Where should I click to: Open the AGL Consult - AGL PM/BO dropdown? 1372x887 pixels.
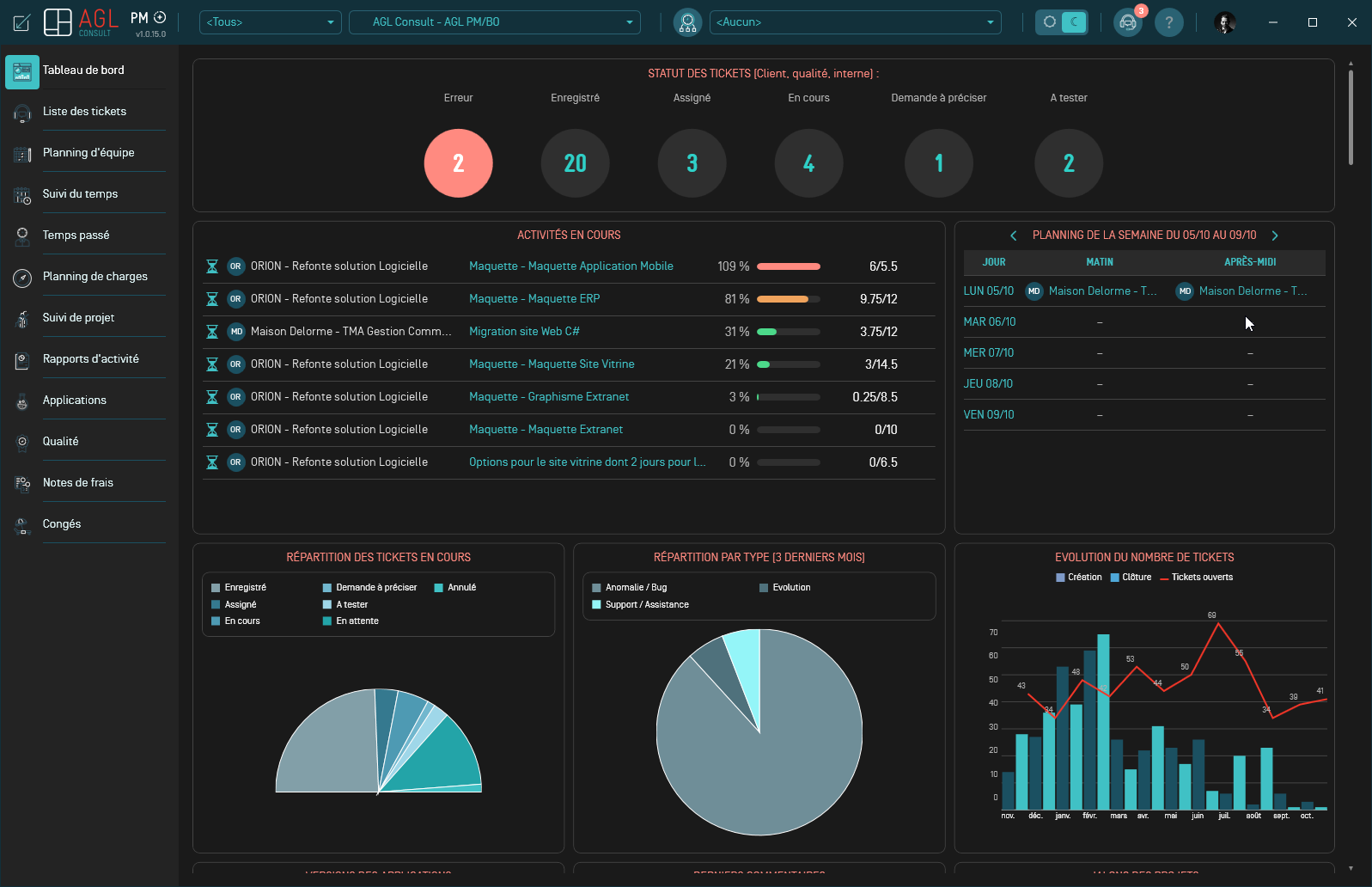click(495, 22)
